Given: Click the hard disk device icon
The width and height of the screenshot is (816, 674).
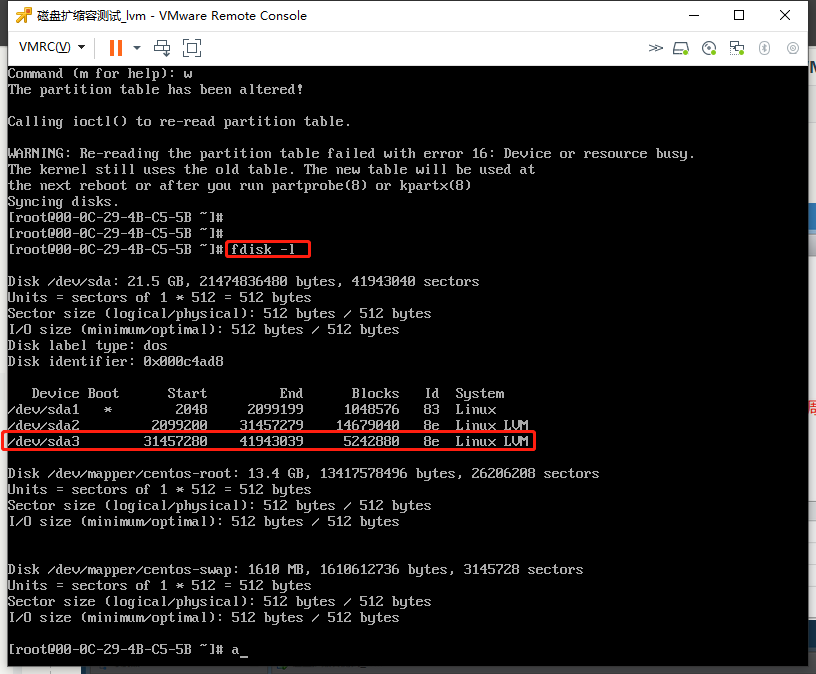Looking at the screenshot, I should tap(681, 48).
